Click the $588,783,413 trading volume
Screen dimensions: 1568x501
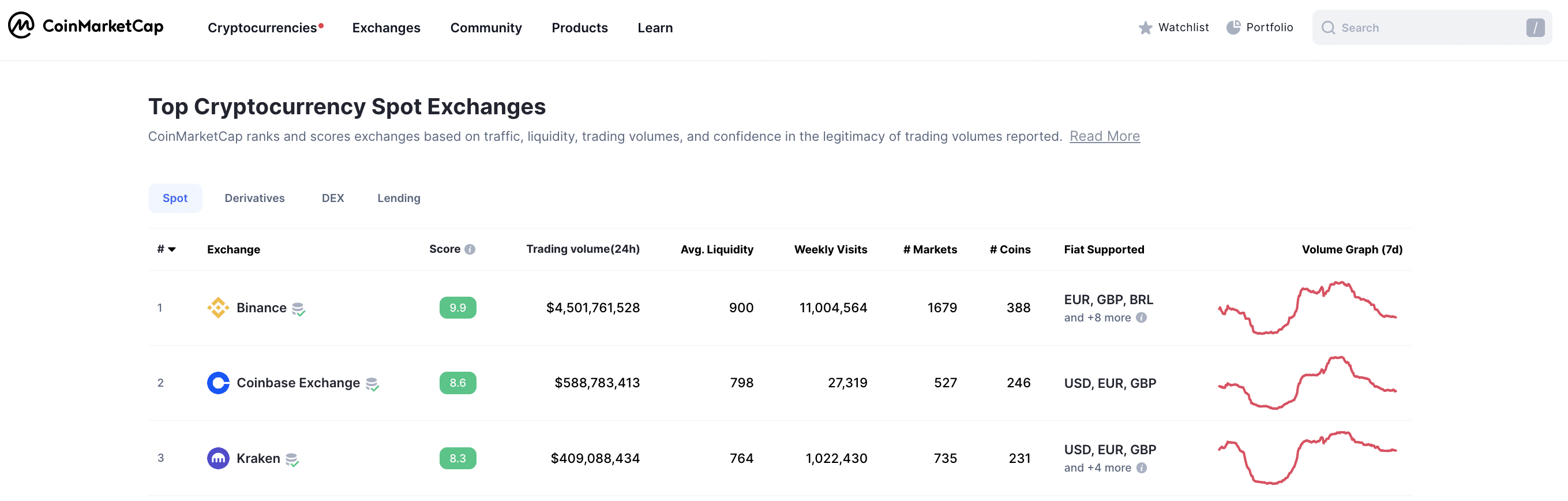597,383
